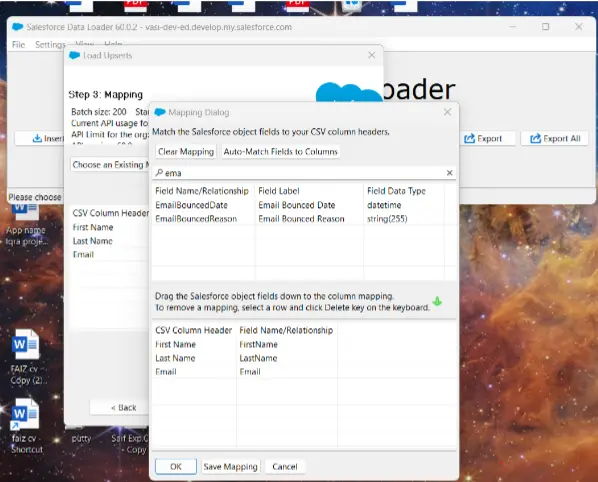Select the EmailBouncedReason field row
Viewport: 598px width, 482px height.
[304, 219]
